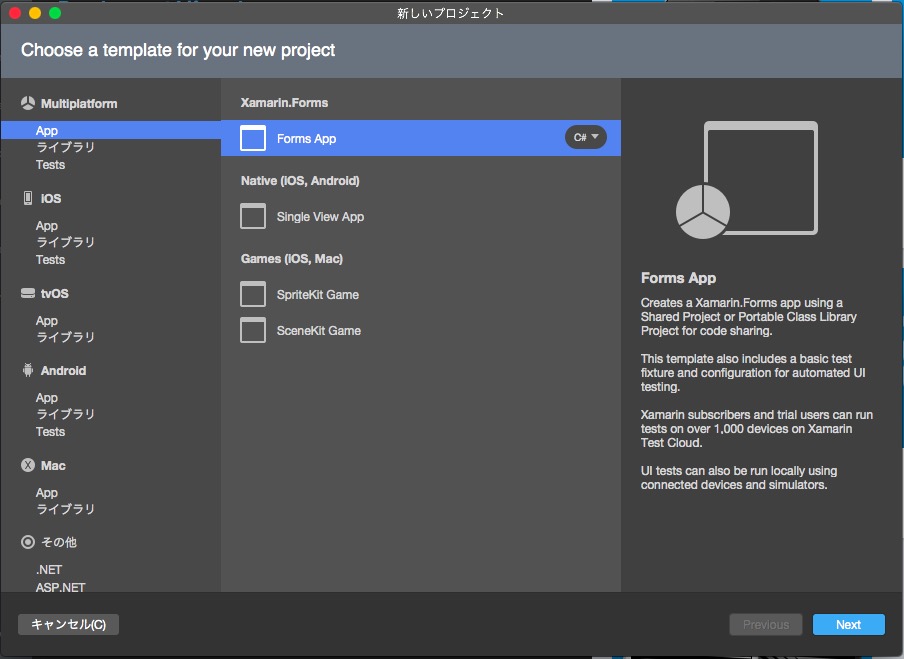Image resolution: width=904 pixels, height=659 pixels.
Task: Click the iOS heading text
Action: 51,198
